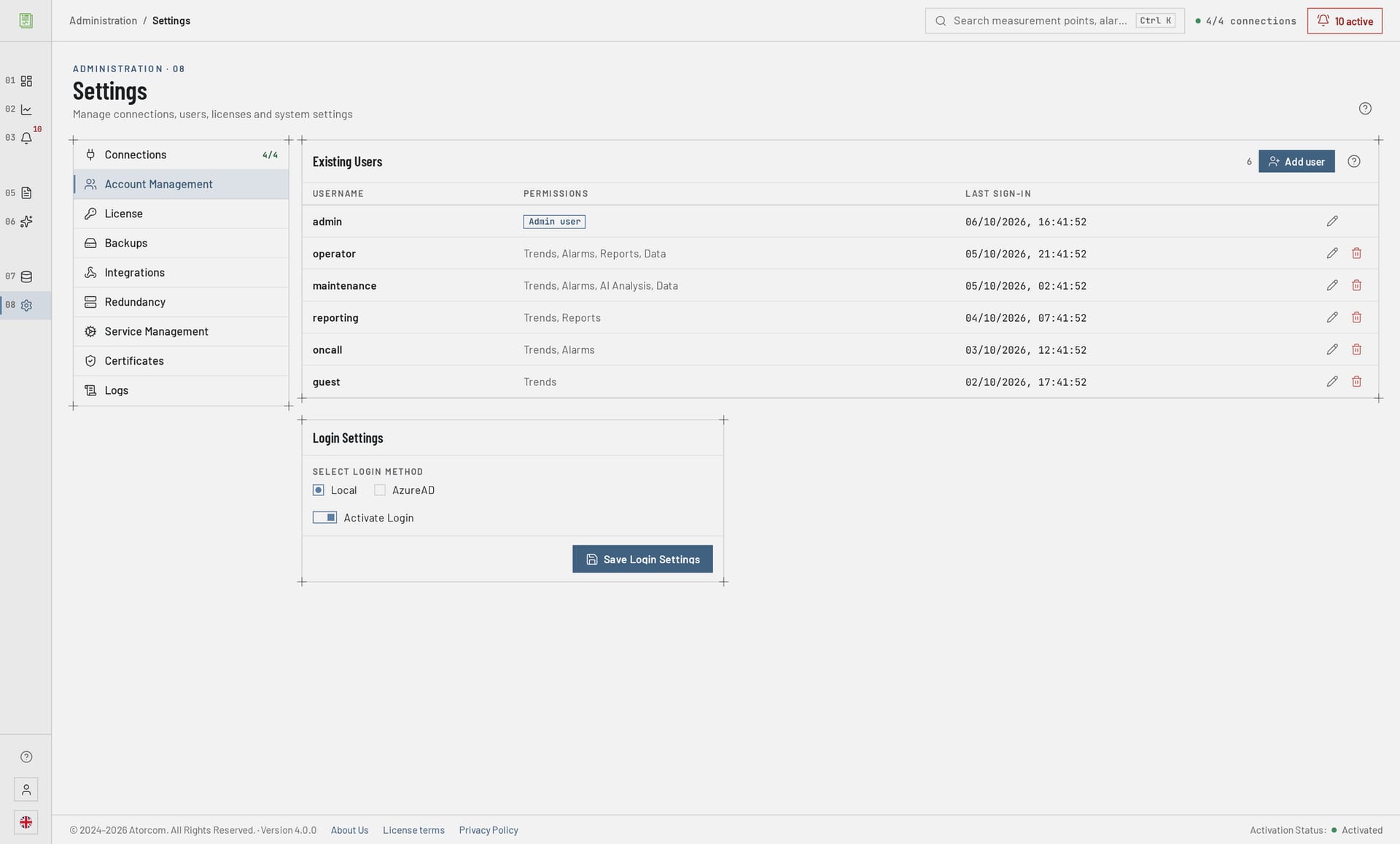Image resolution: width=1400 pixels, height=844 pixels.
Task: Open the Certificates settings section
Action: click(181, 361)
